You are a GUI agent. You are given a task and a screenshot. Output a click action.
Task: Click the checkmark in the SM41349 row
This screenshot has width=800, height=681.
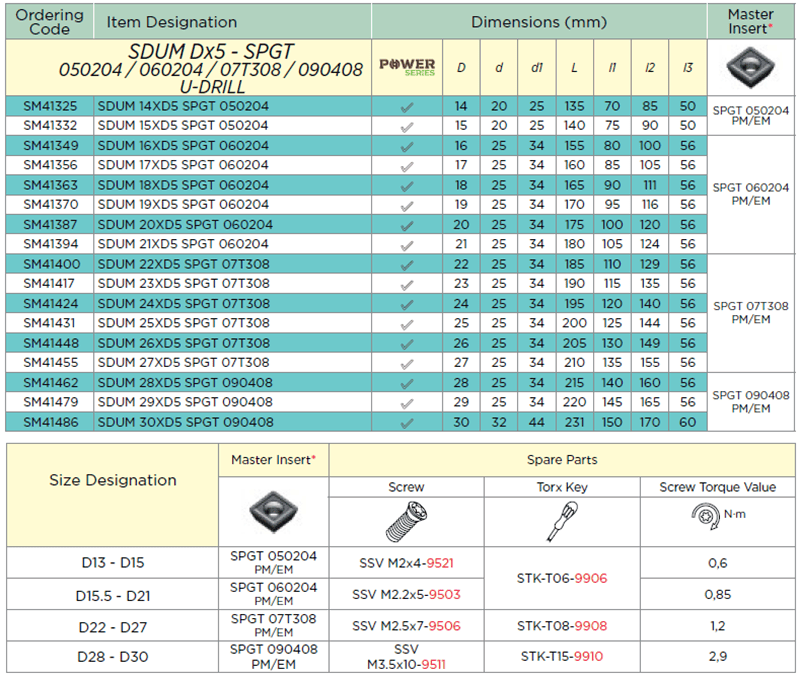point(407,147)
